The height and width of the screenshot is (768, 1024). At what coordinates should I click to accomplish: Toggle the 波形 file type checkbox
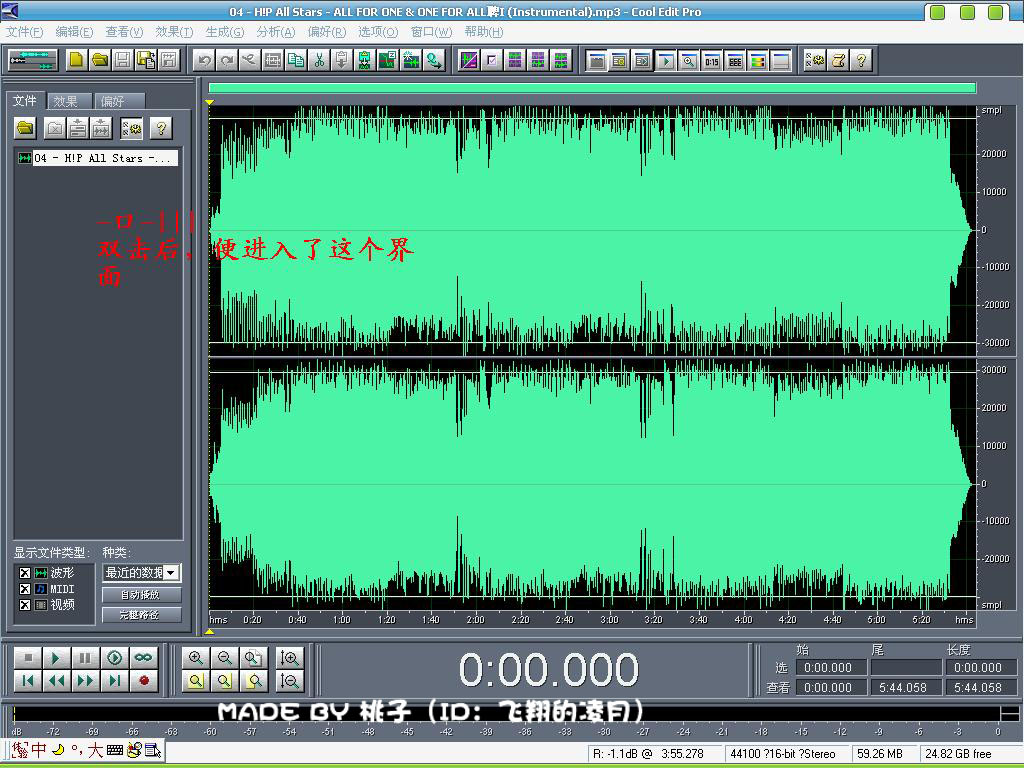pyautogui.click(x=24, y=573)
